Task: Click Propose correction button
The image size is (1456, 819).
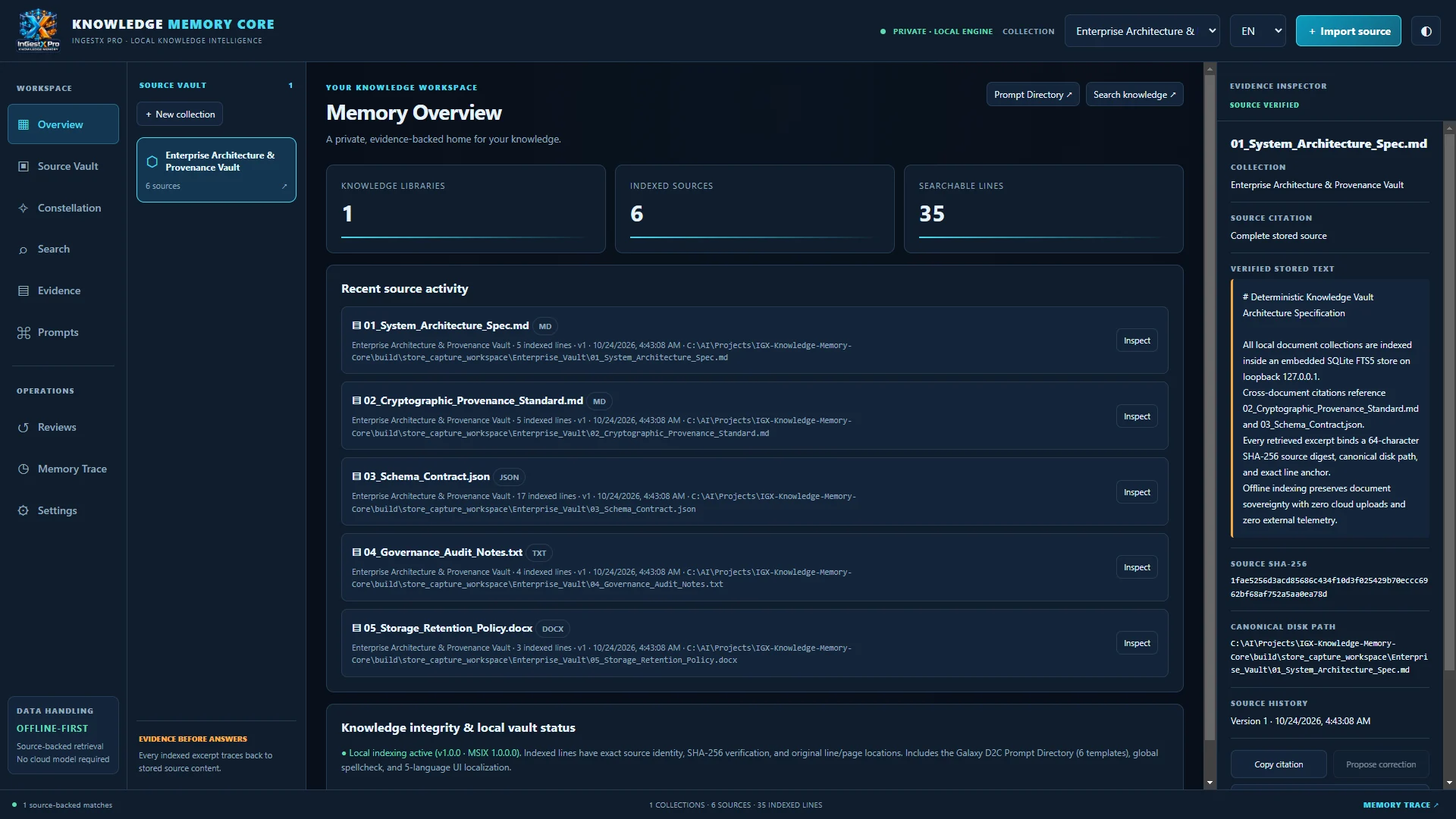Action: [1381, 764]
